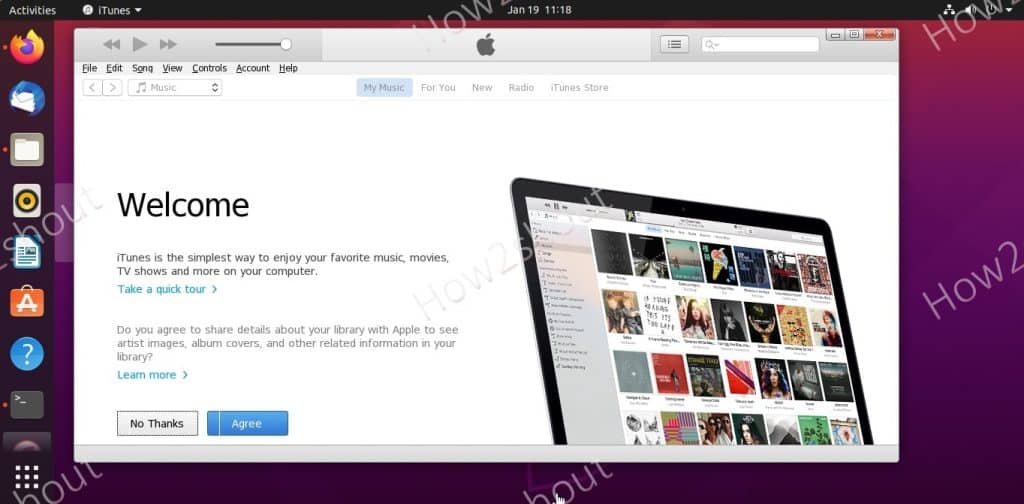The image size is (1024, 504).
Task: Switch to the Radio tab
Action: (x=521, y=87)
